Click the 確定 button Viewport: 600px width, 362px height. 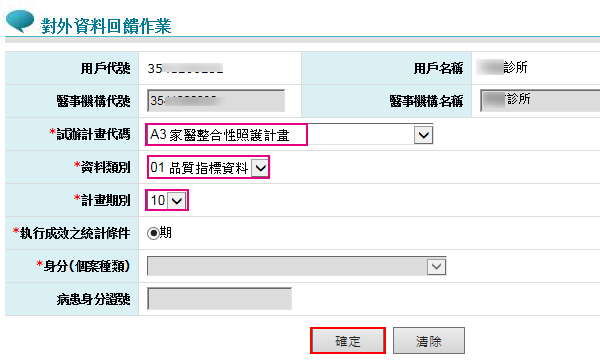pos(347,341)
